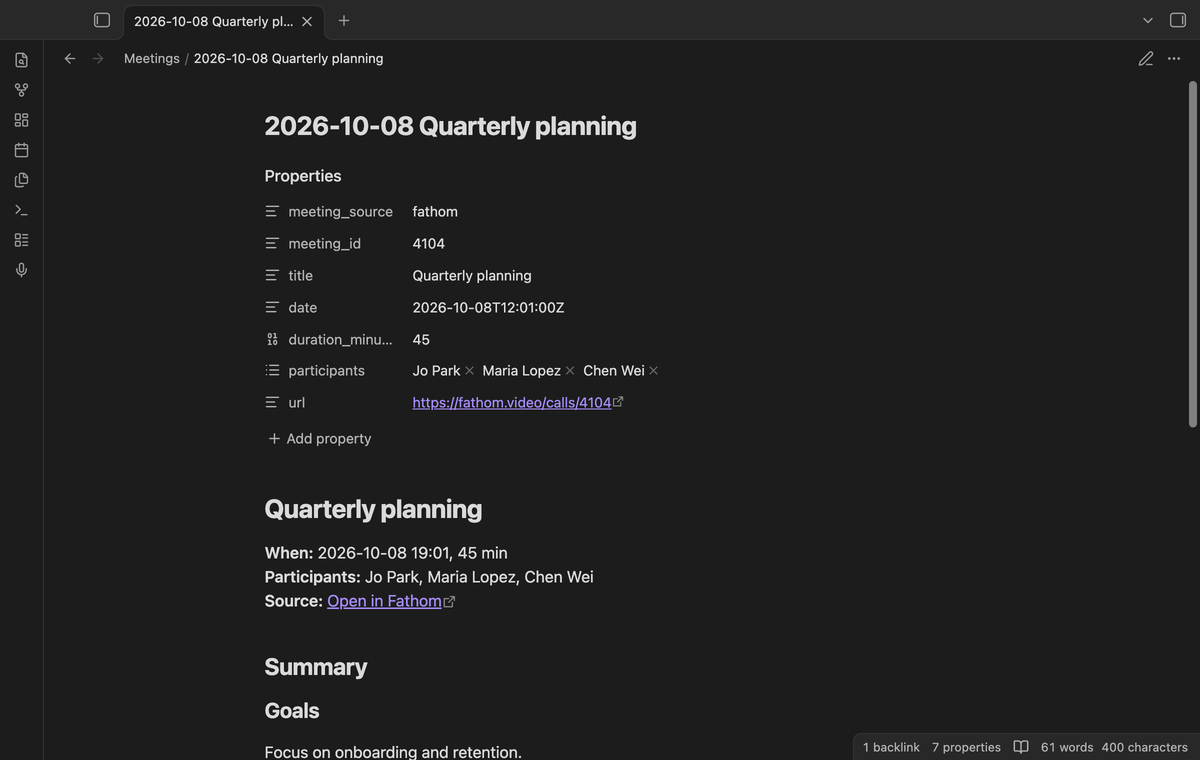Remove Chen Wei from participants

point(653,371)
